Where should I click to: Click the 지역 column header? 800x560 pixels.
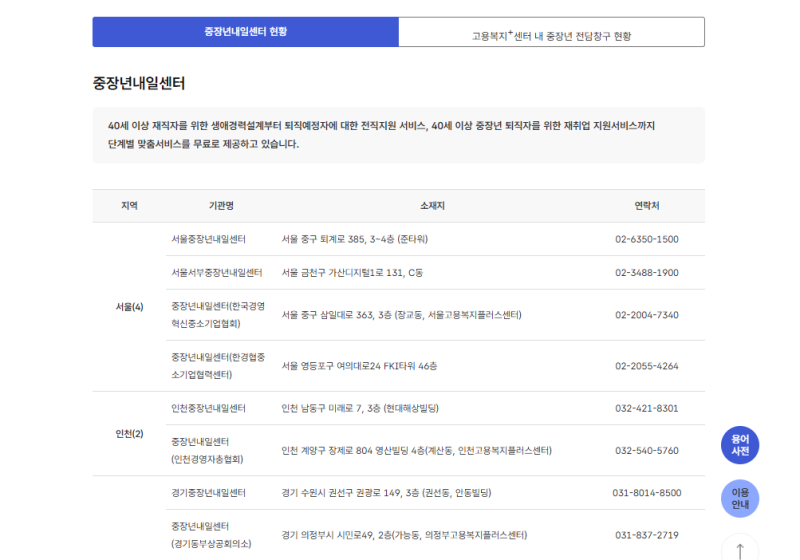129,206
